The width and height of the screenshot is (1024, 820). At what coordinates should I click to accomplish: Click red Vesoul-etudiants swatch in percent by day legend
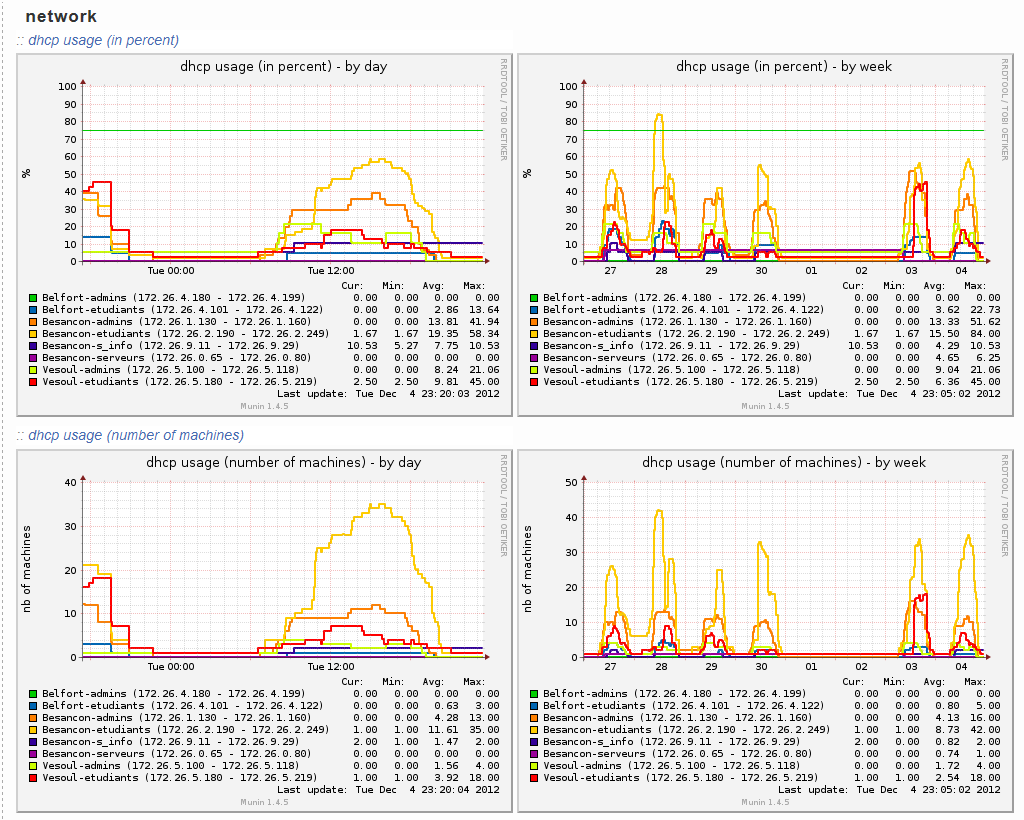33,382
